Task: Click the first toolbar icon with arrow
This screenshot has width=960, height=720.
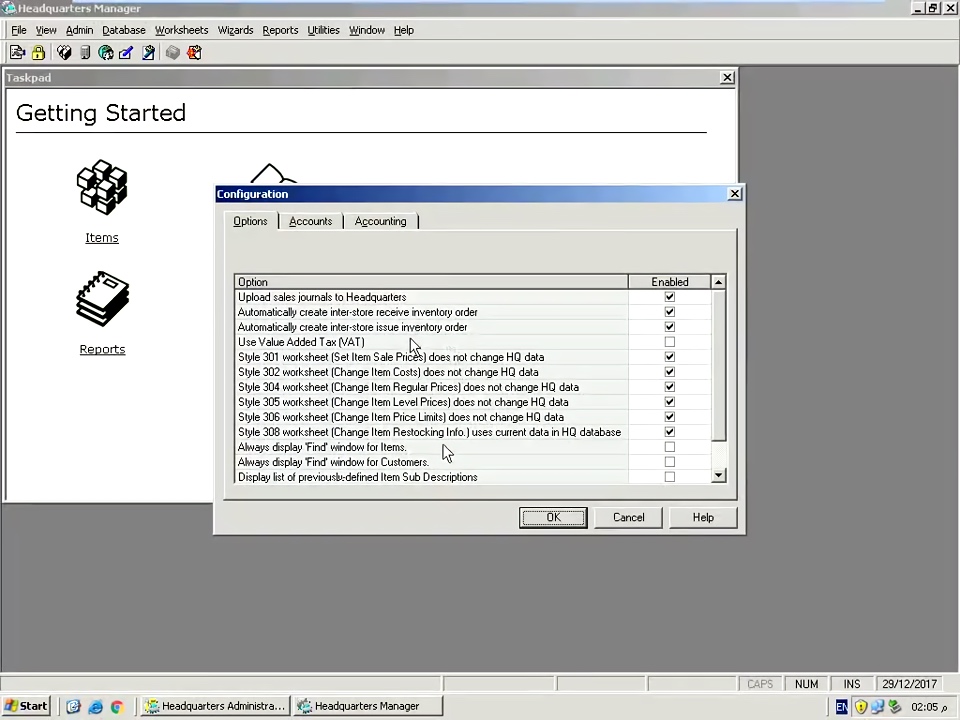Action: coord(17,53)
